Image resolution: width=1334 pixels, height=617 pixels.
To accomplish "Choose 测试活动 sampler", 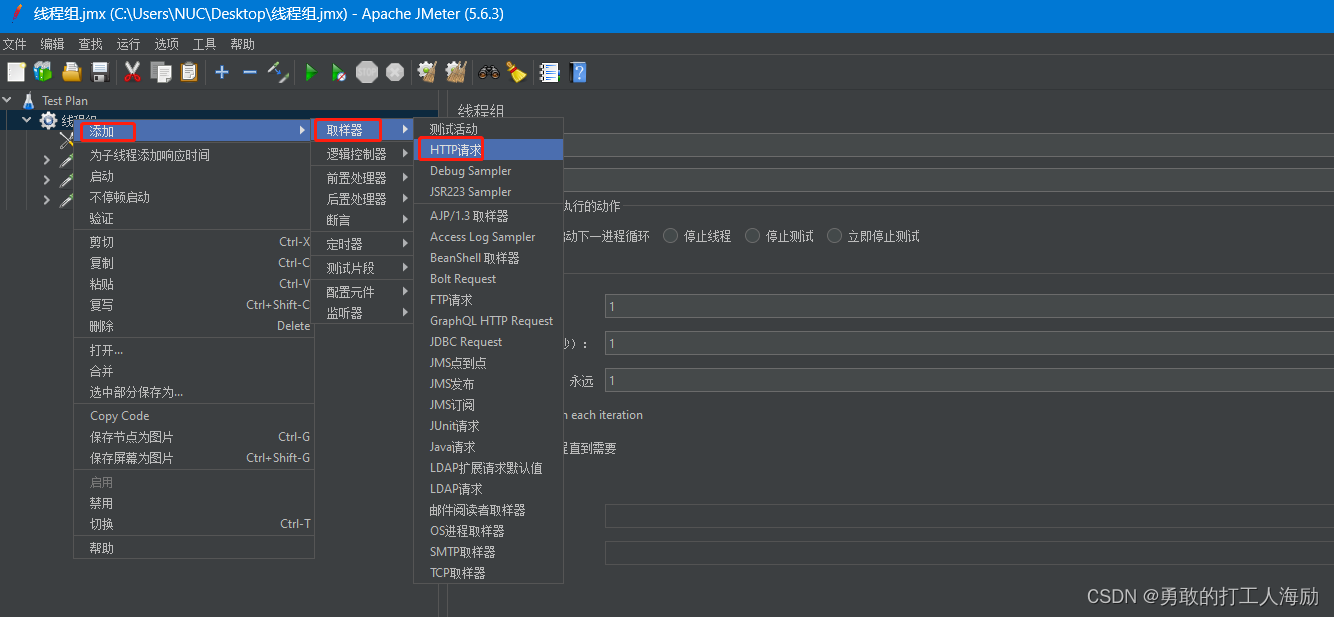I will pos(489,129).
